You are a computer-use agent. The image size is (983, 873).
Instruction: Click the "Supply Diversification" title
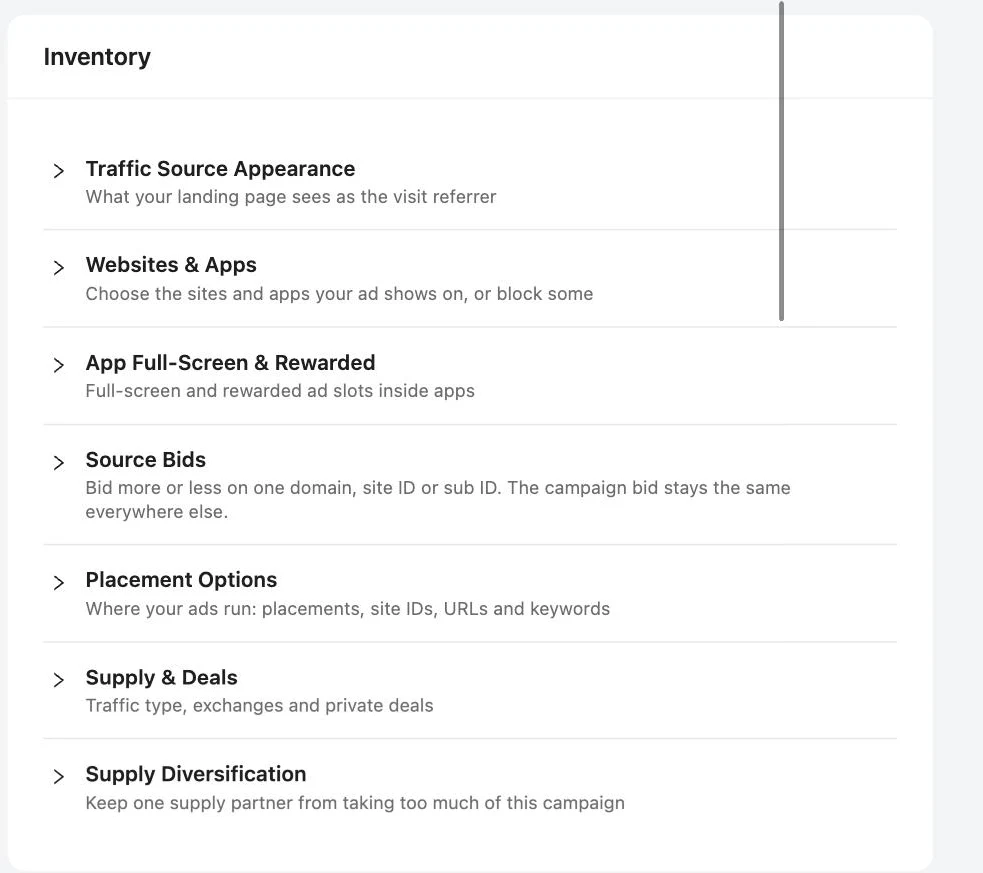[196, 774]
